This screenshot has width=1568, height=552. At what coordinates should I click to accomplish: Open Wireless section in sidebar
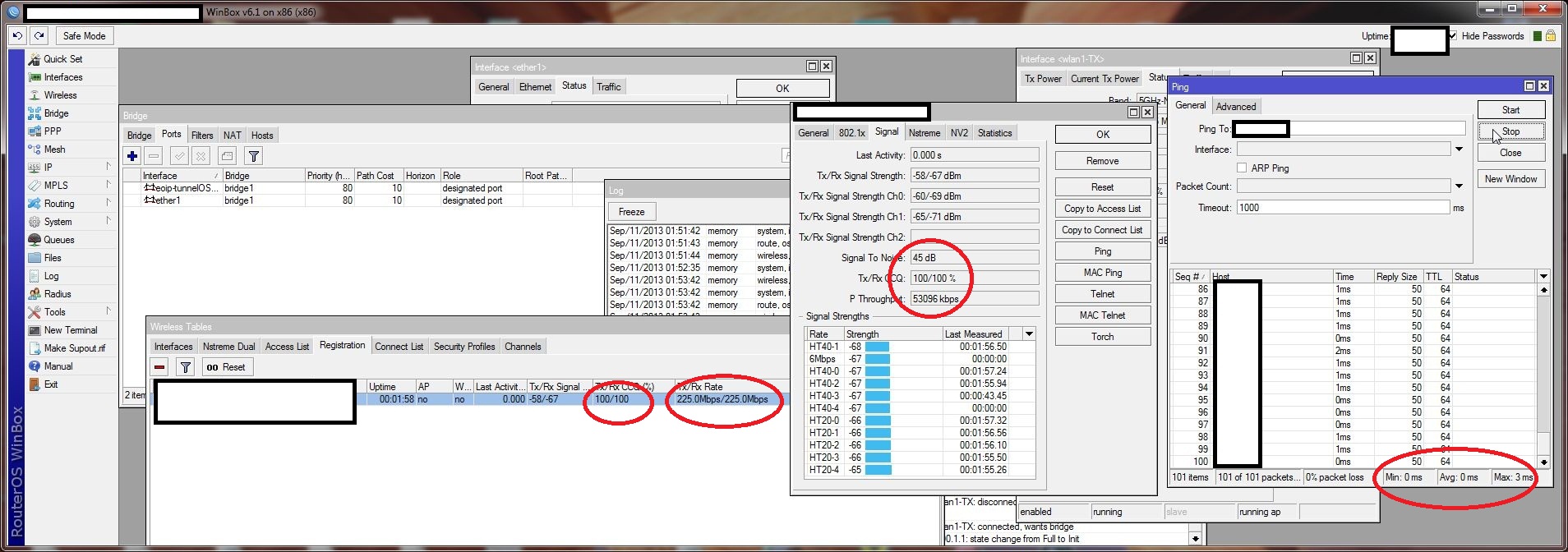60,95
